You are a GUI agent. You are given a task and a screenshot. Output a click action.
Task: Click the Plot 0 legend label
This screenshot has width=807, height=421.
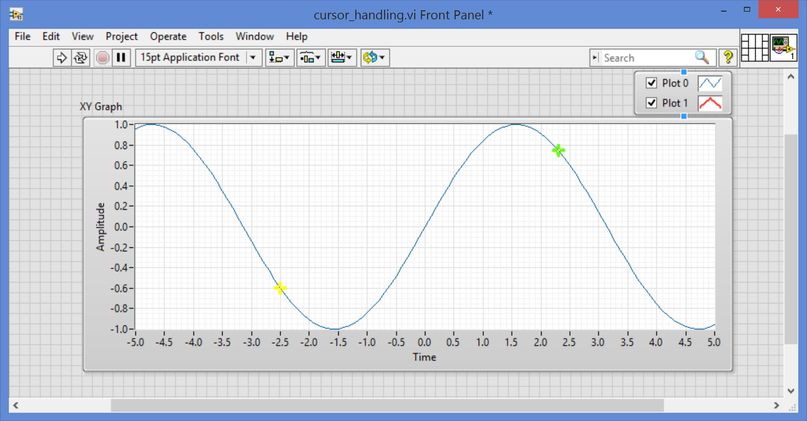(x=675, y=83)
